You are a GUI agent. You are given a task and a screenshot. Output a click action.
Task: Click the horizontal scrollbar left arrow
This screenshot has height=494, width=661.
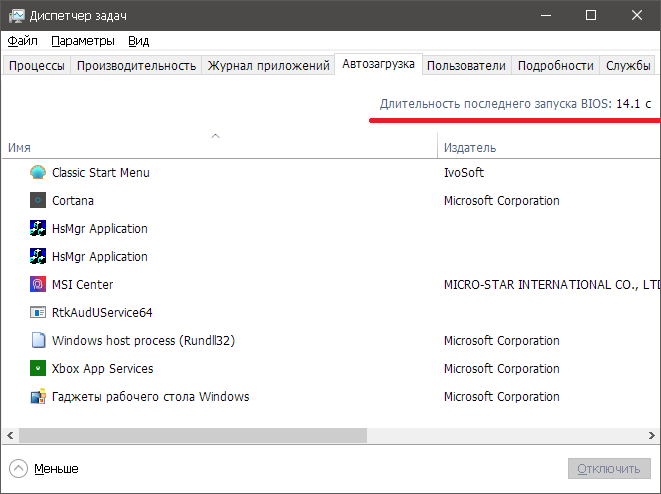click(x=10, y=435)
